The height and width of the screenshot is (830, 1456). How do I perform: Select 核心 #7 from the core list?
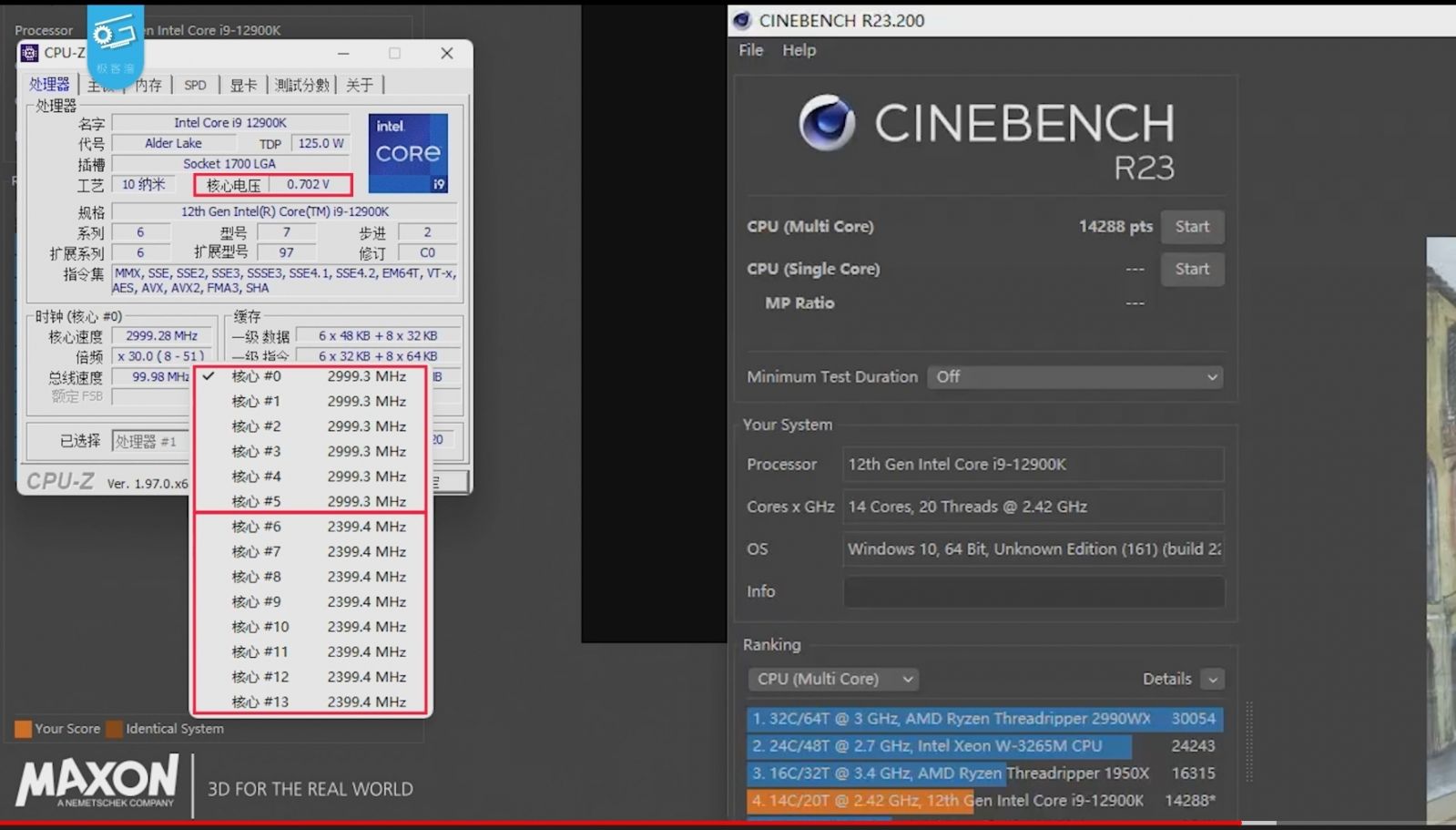[x=311, y=551]
